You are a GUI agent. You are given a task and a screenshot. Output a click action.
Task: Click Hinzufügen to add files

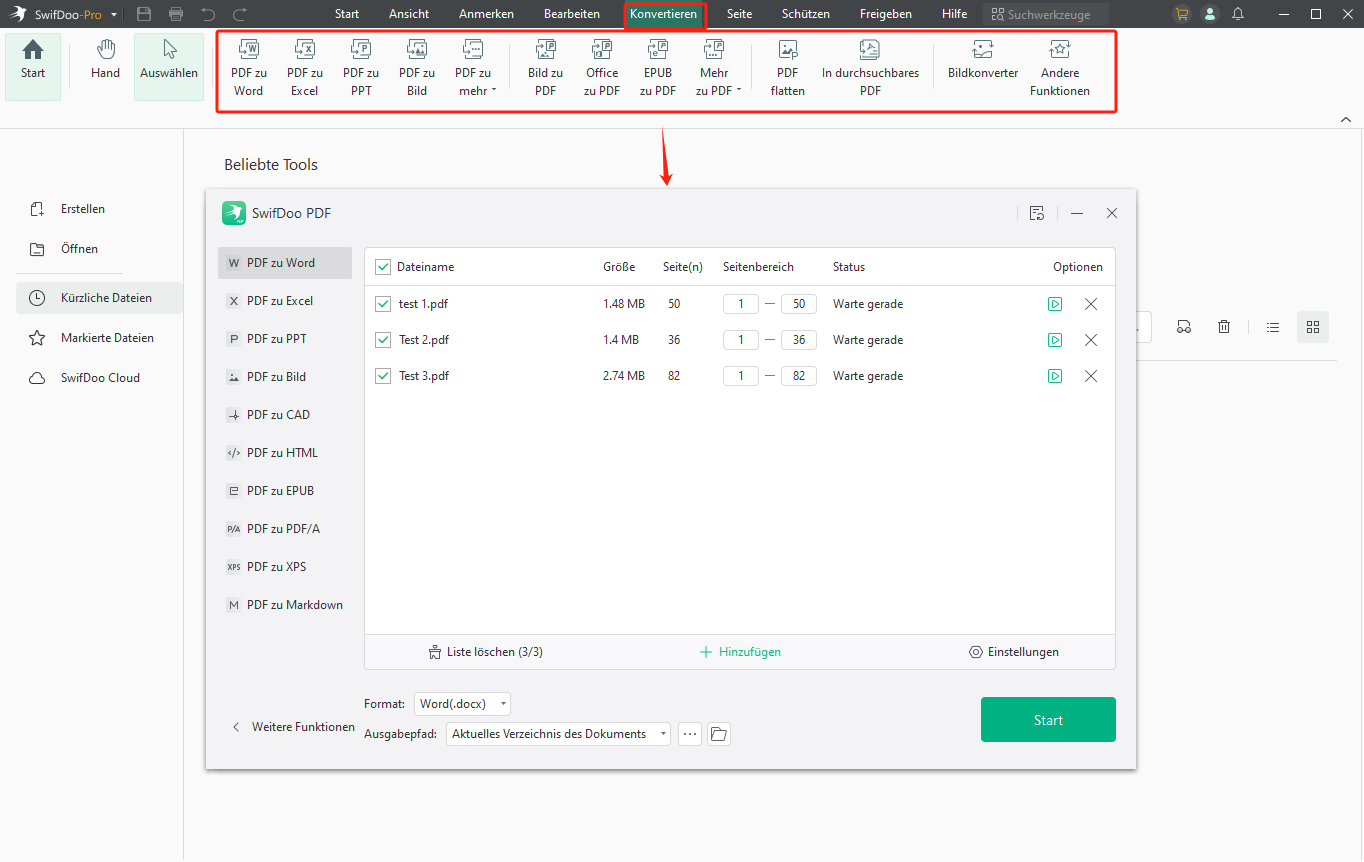point(740,652)
